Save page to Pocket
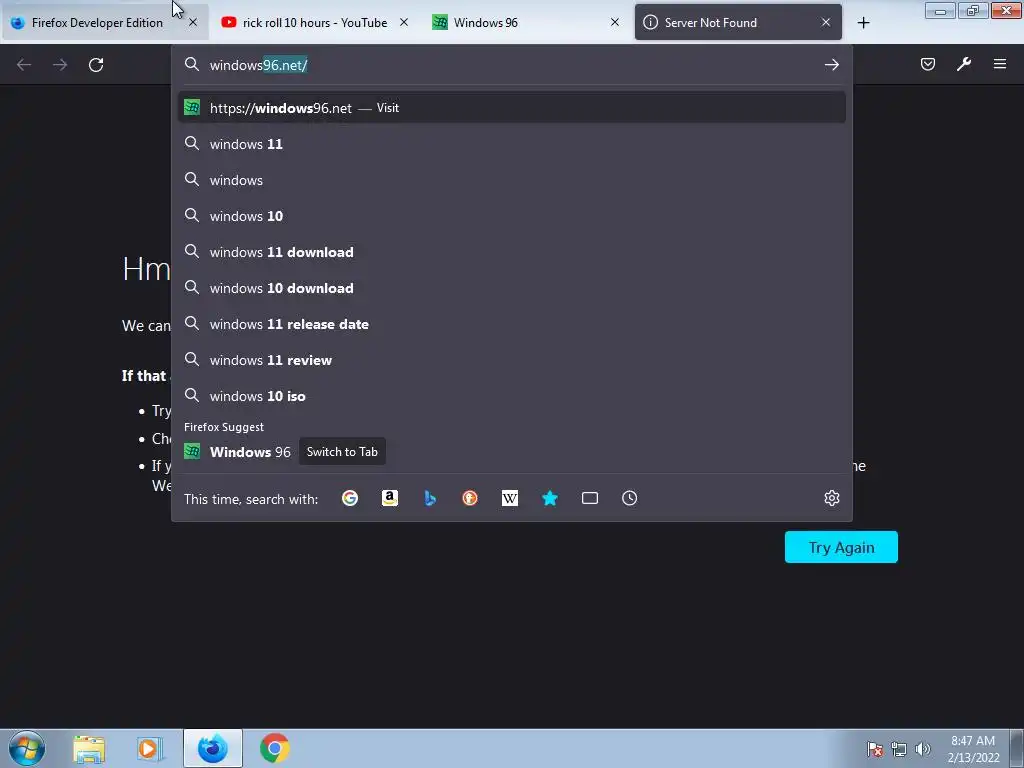The image size is (1024, 768). (928, 64)
